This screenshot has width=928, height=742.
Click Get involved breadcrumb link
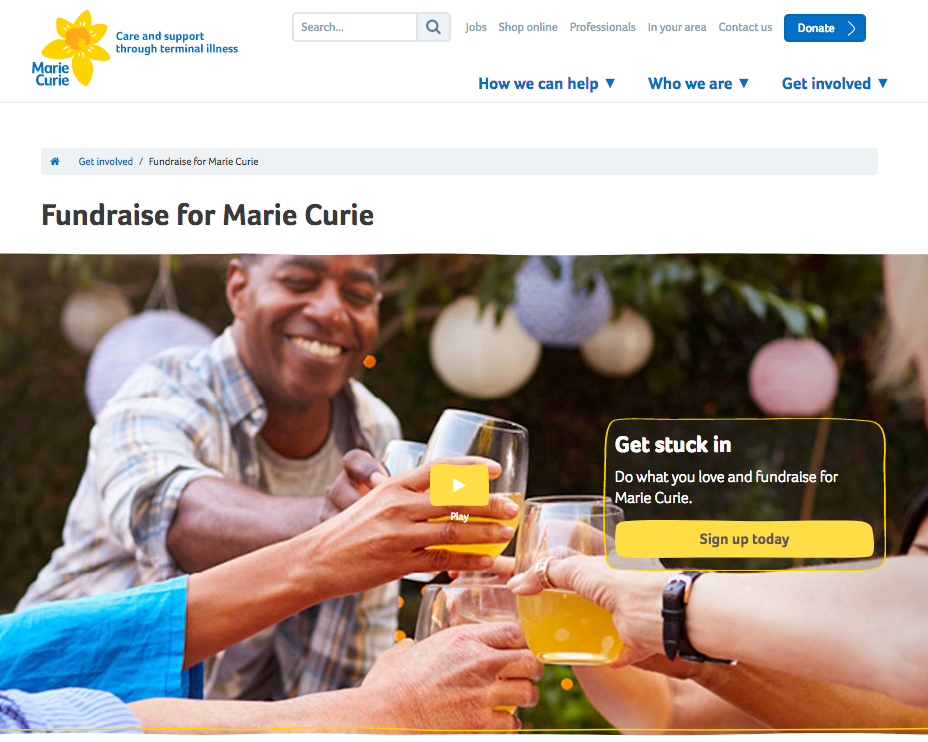106,162
